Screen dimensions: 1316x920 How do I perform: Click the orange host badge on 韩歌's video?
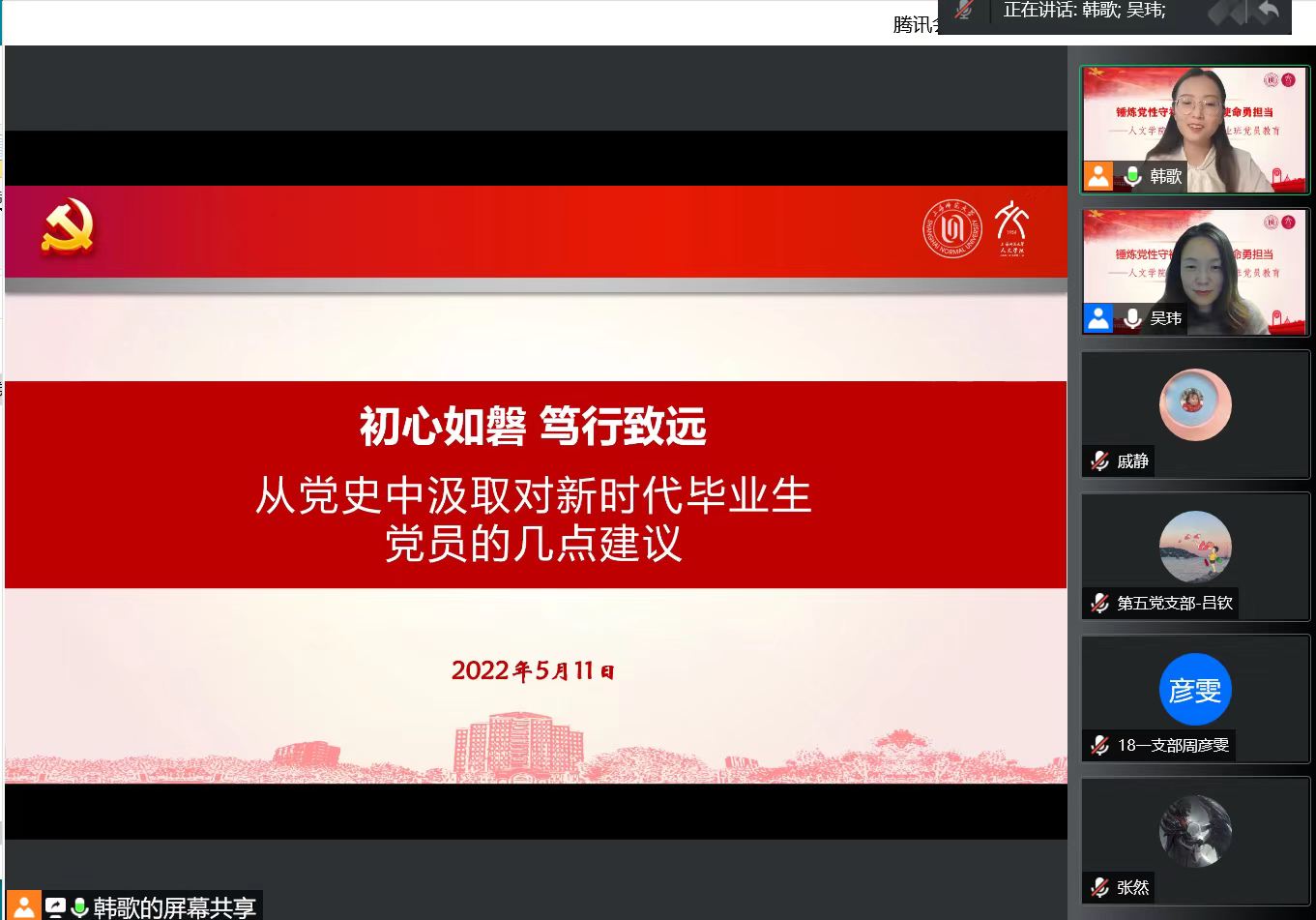coord(1098,176)
